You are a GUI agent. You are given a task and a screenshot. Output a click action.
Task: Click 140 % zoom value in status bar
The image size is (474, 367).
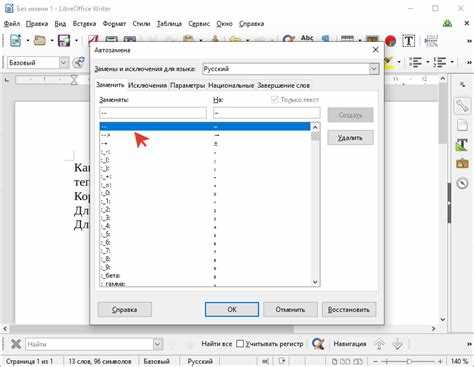click(460, 361)
